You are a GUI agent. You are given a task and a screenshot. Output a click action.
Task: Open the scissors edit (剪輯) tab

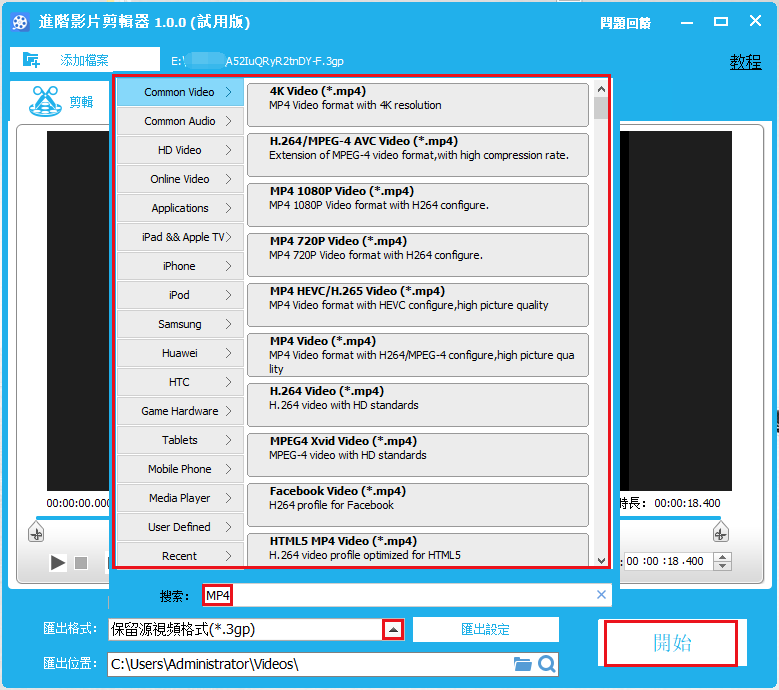point(60,102)
